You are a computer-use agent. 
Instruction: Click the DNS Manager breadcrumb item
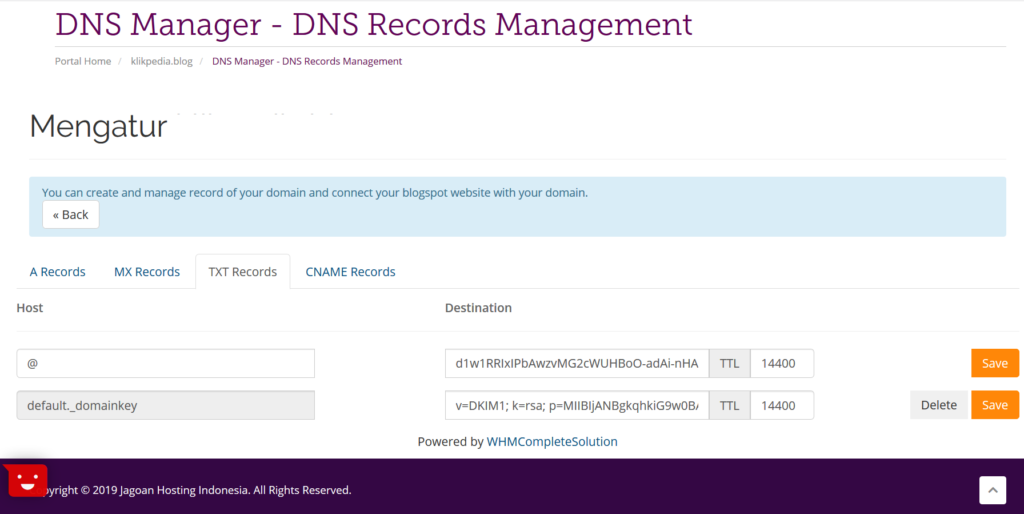(x=307, y=61)
